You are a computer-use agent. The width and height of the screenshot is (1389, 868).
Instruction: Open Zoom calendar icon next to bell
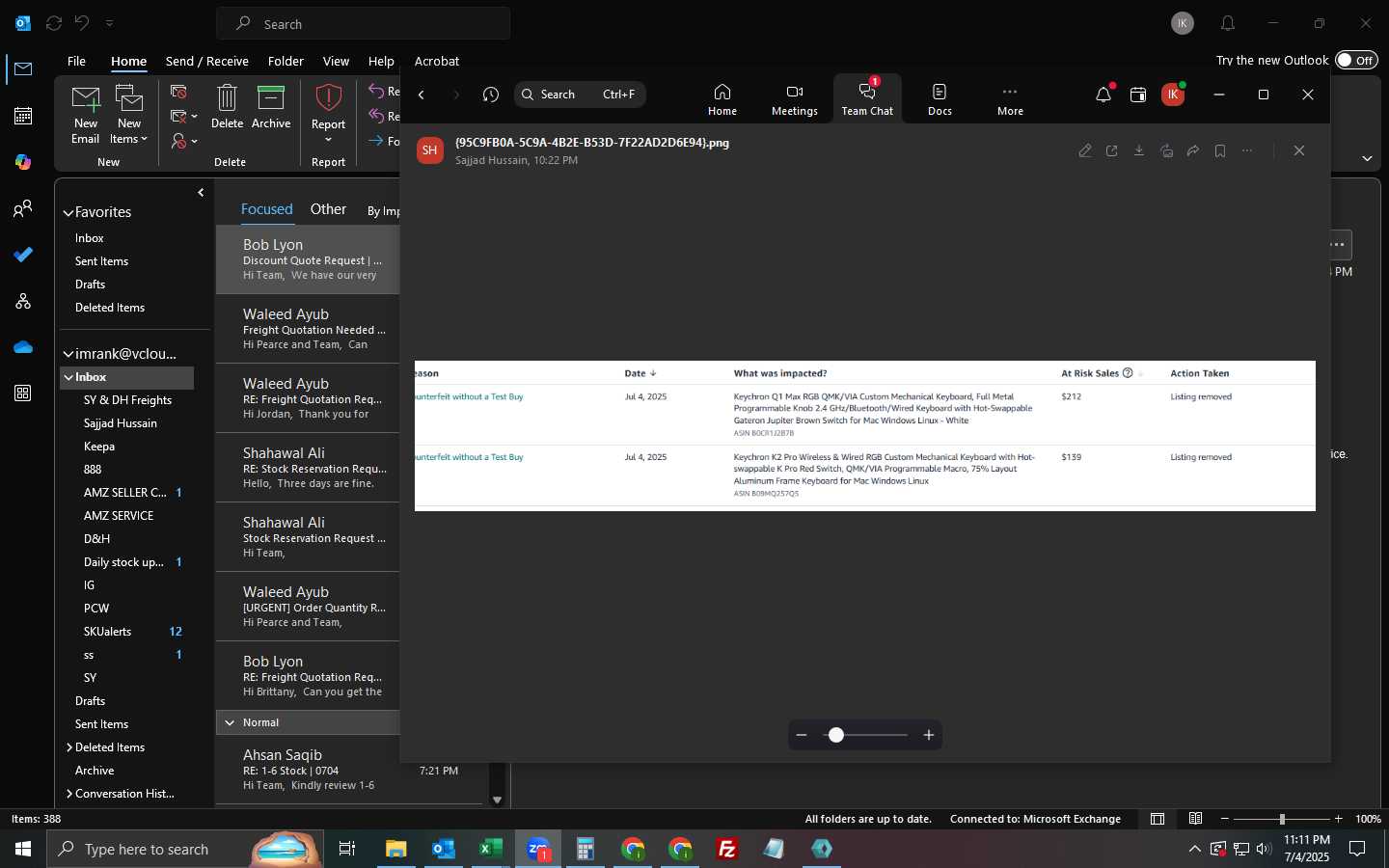coord(1138,95)
